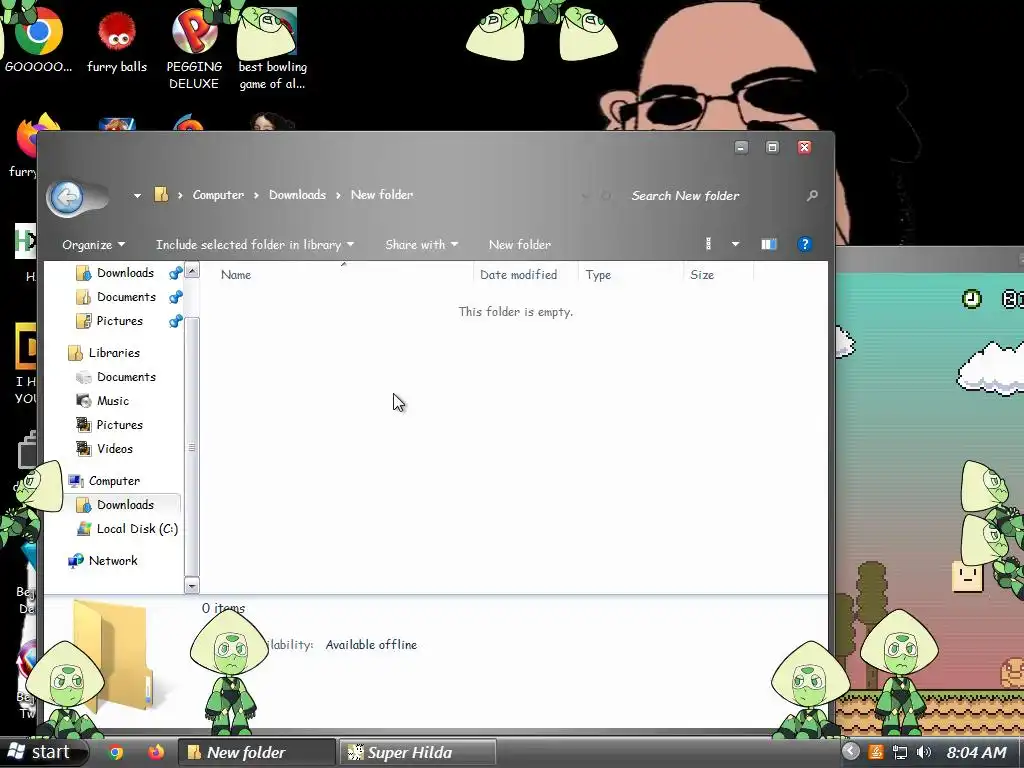The image size is (1024, 768).
Task: Open Include selected folder in library menu
Action: point(255,244)
